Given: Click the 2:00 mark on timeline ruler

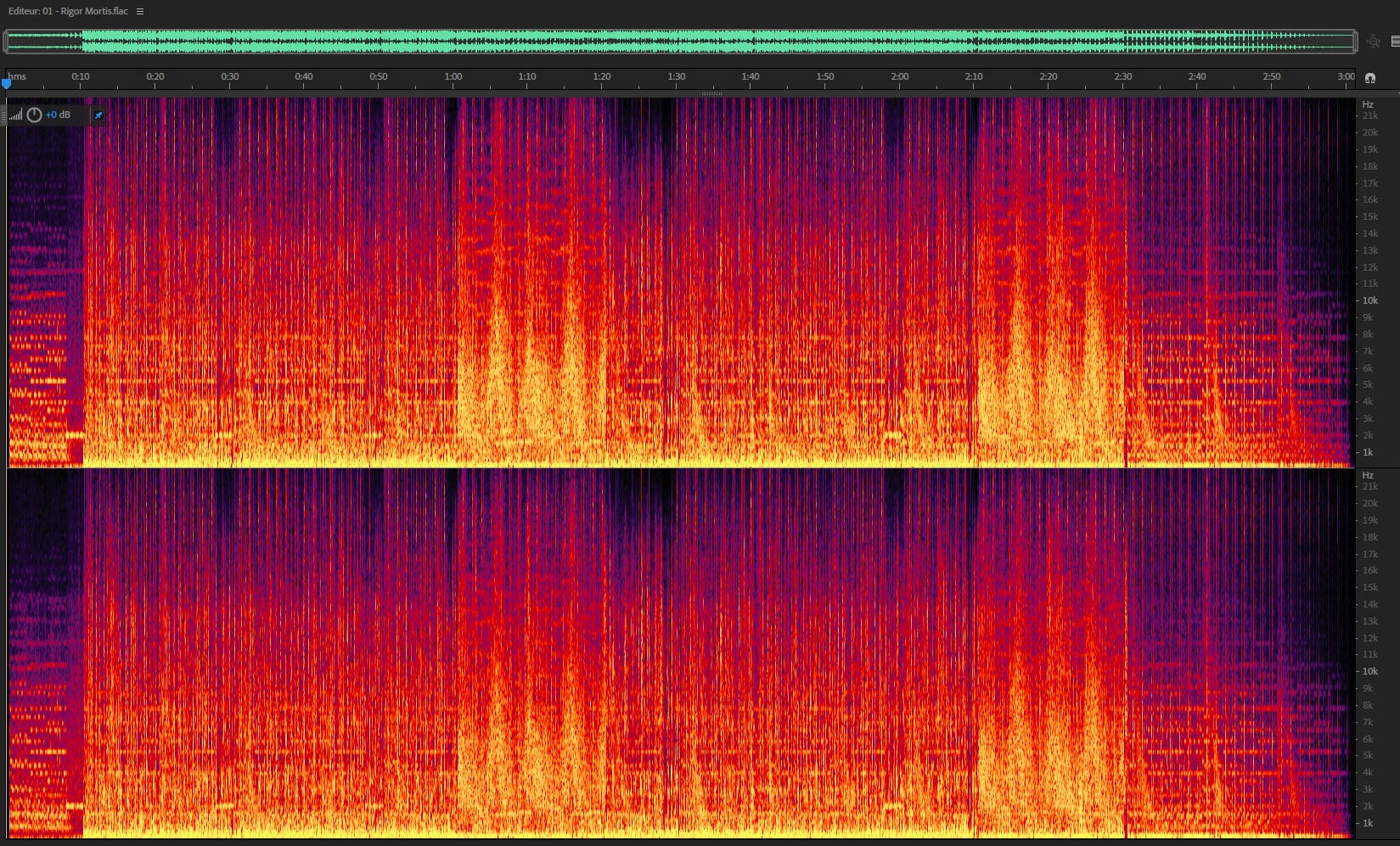Looking at the screenshot, I should click(x=900, y=76).
